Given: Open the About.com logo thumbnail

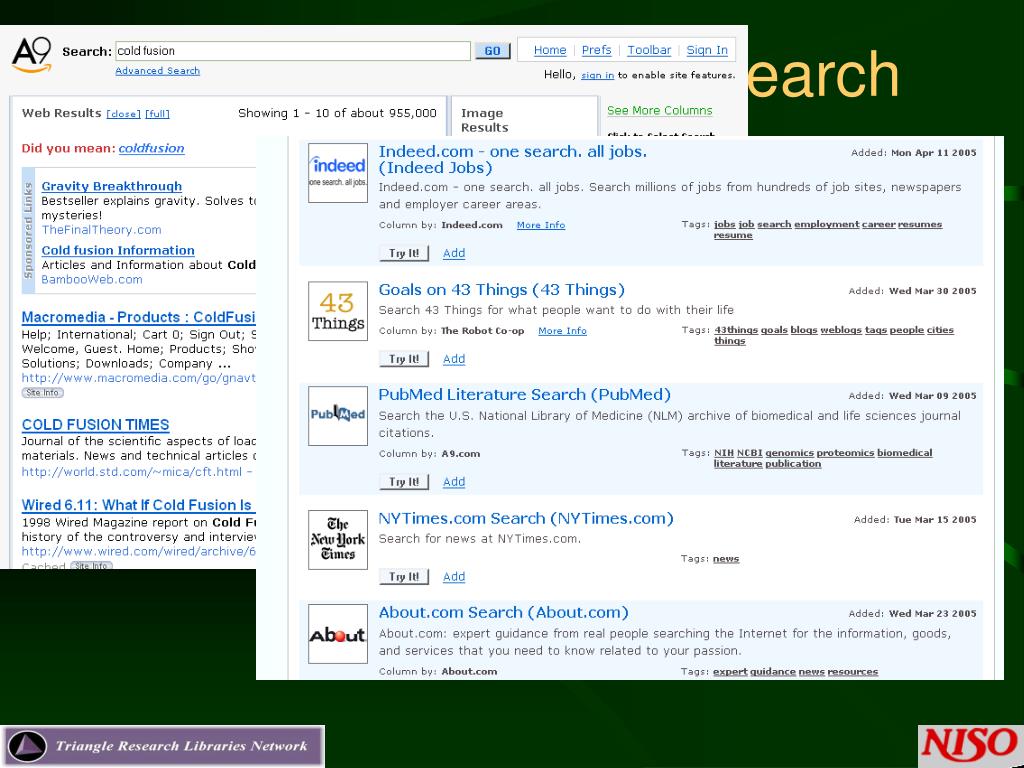Looking at the screenshot, I should click(x=338, y=633).
